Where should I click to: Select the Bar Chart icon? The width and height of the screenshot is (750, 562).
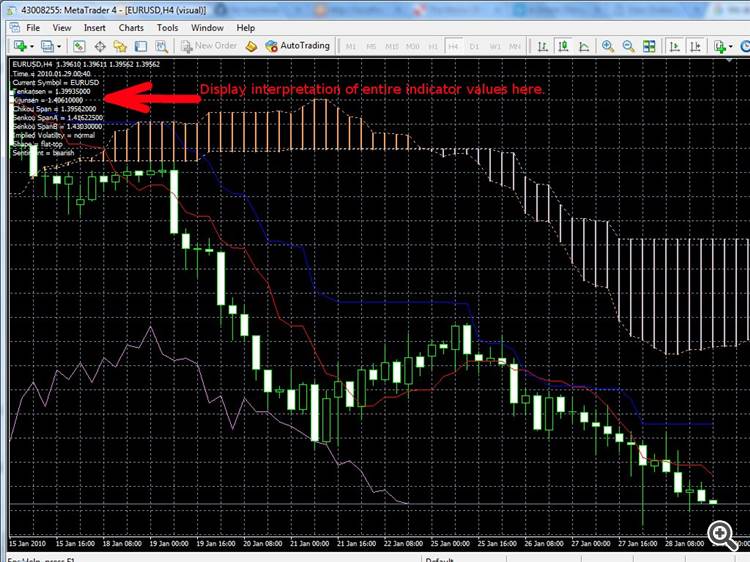point(542,46)
